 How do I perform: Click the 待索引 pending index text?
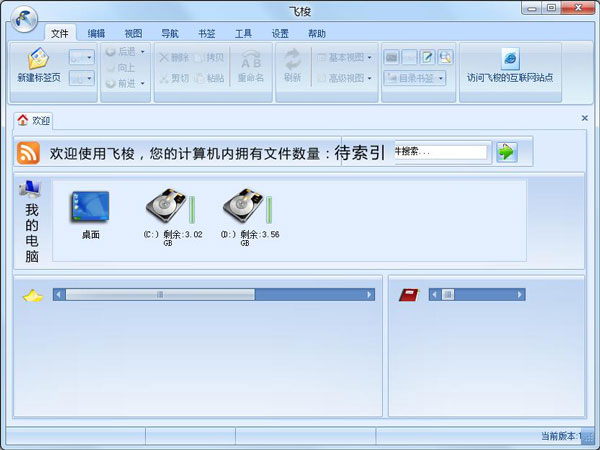(359, 153)
